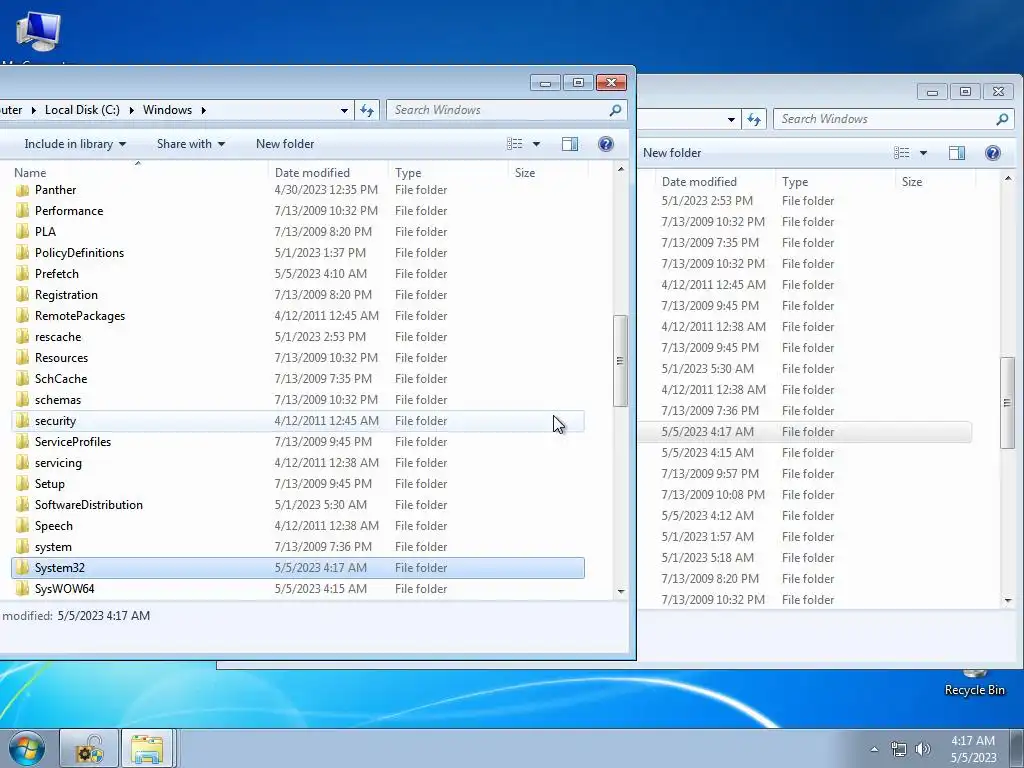Image resolution: width=1024 pixels, height=768 pixels.
Task: Click the Panther folder icon
Action: (22, 190)
